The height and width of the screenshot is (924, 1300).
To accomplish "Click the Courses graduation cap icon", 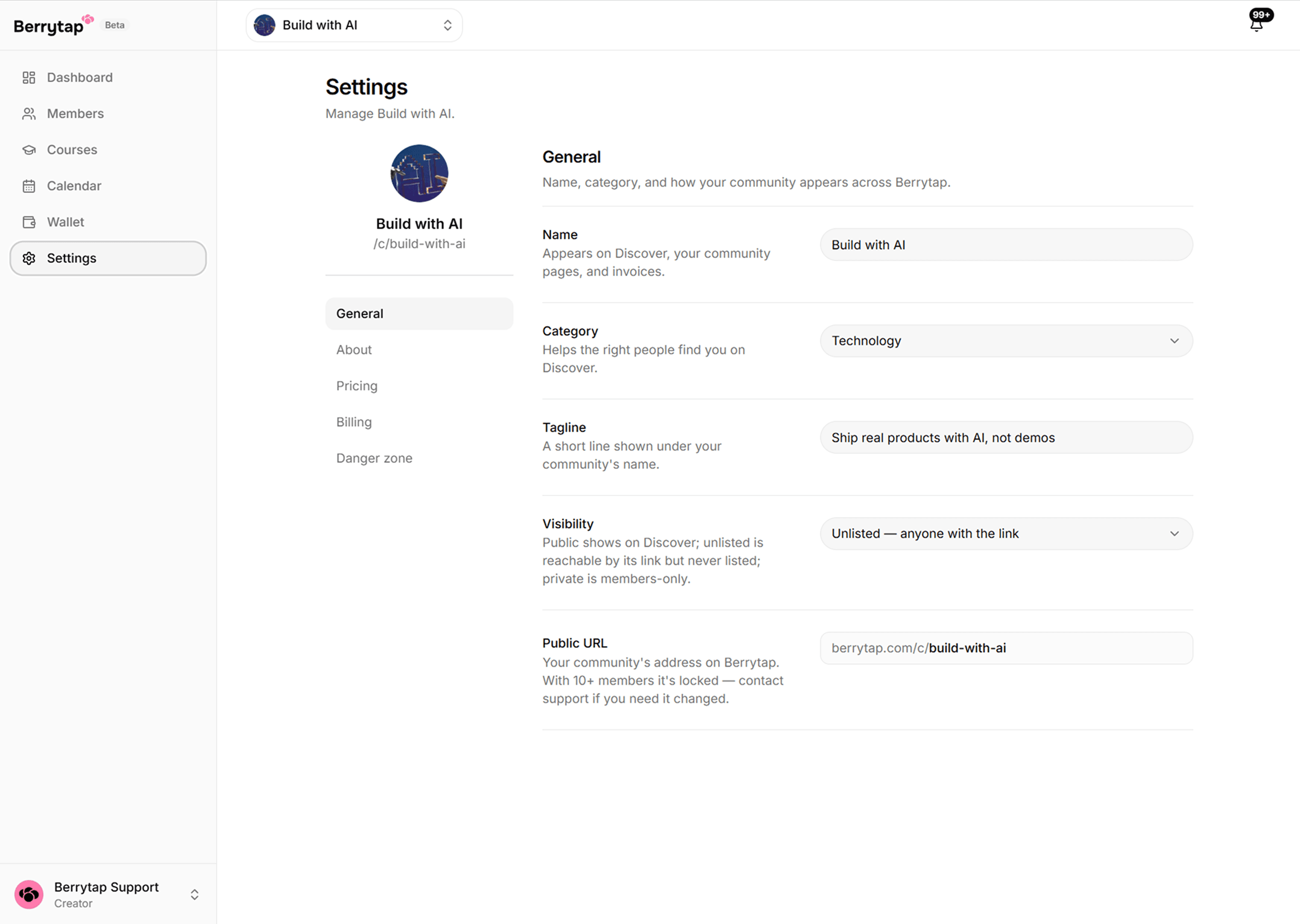I will (x=29, y=150).
